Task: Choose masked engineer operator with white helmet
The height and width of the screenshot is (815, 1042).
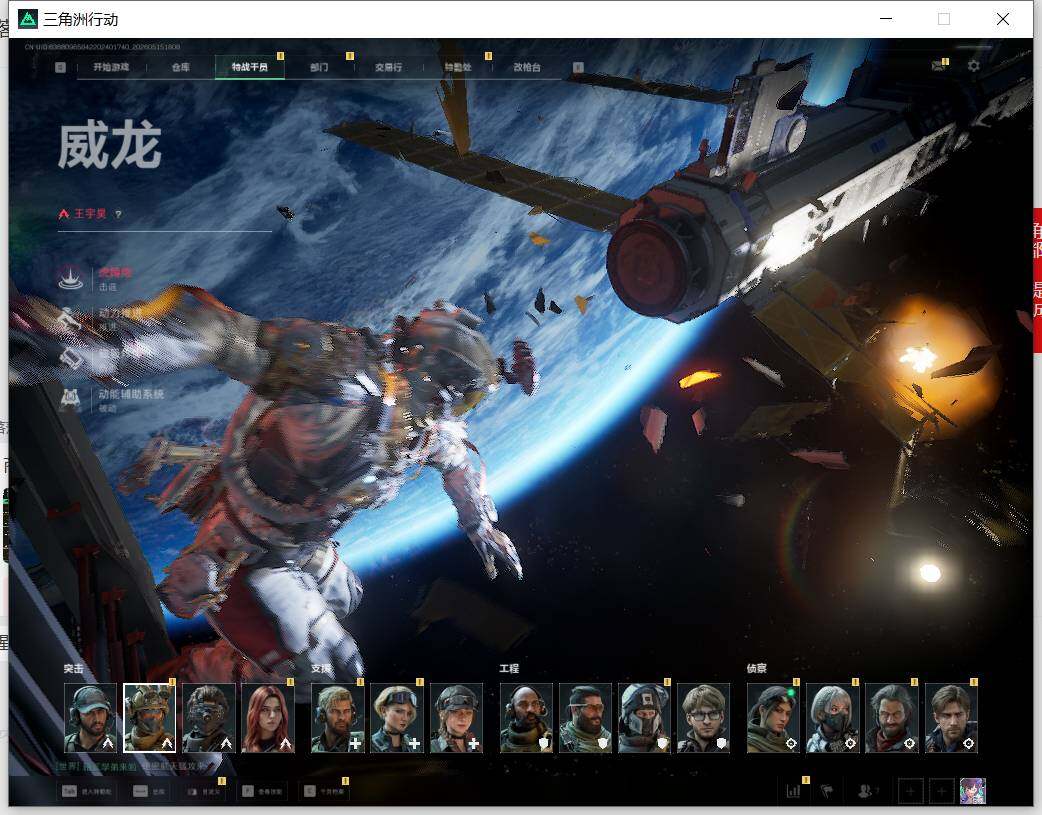Action: [645, 718]
